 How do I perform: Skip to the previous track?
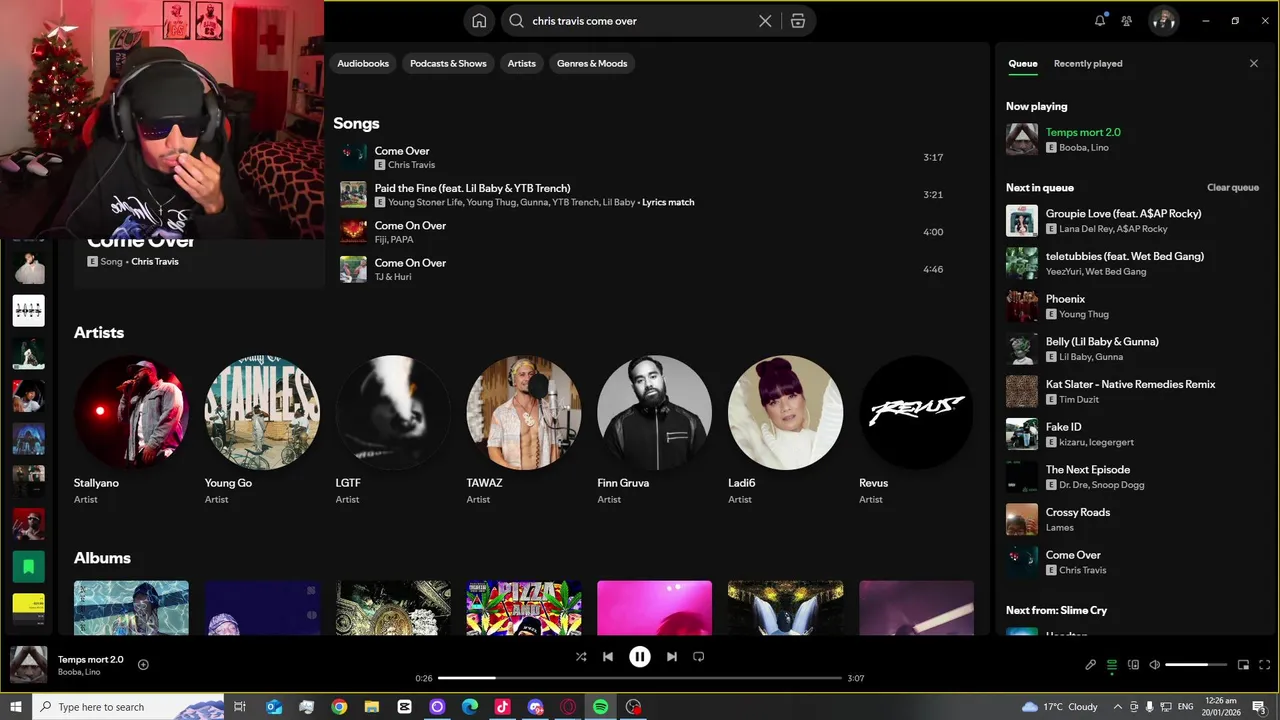point(608,657)
